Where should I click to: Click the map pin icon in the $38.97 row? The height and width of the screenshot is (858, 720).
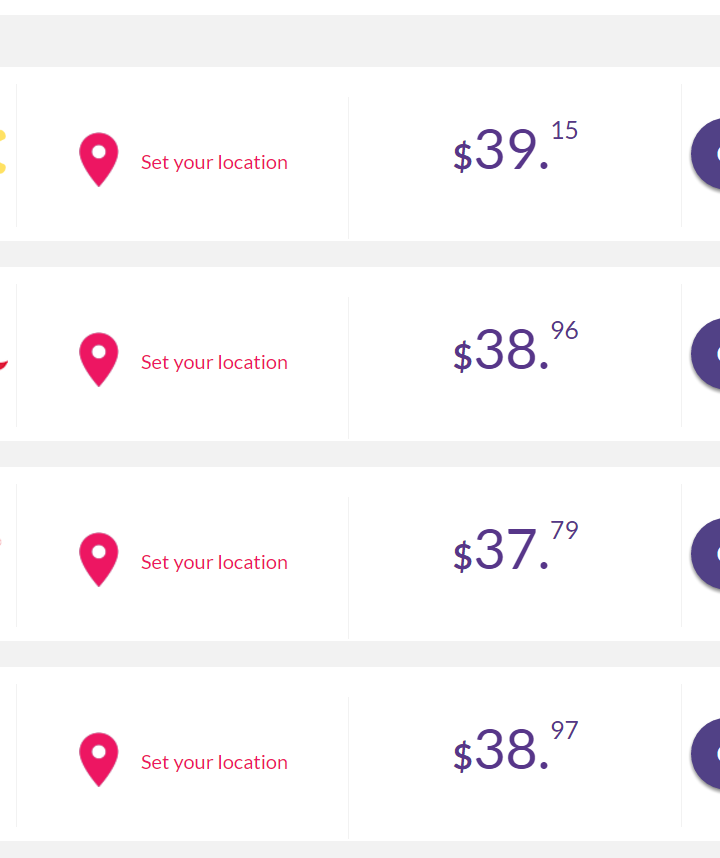(x=98, y=760)
